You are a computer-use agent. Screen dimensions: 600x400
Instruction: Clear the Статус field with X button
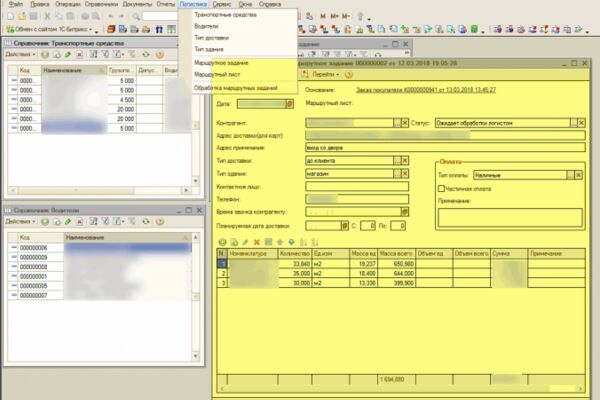click(x=582, y=123)
